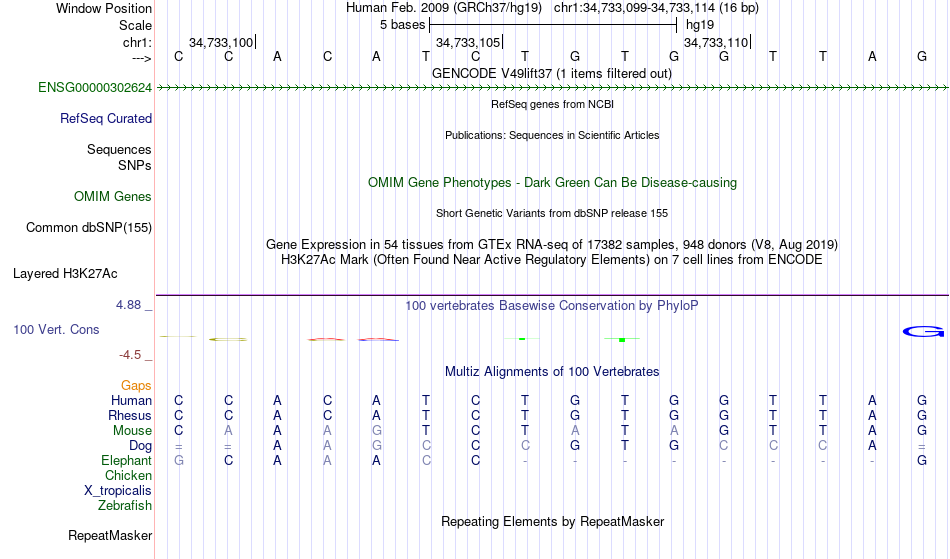Viewport: 950px width, 559px height.
Task: Click the chr1: ruler label
Action: [137, 42]
